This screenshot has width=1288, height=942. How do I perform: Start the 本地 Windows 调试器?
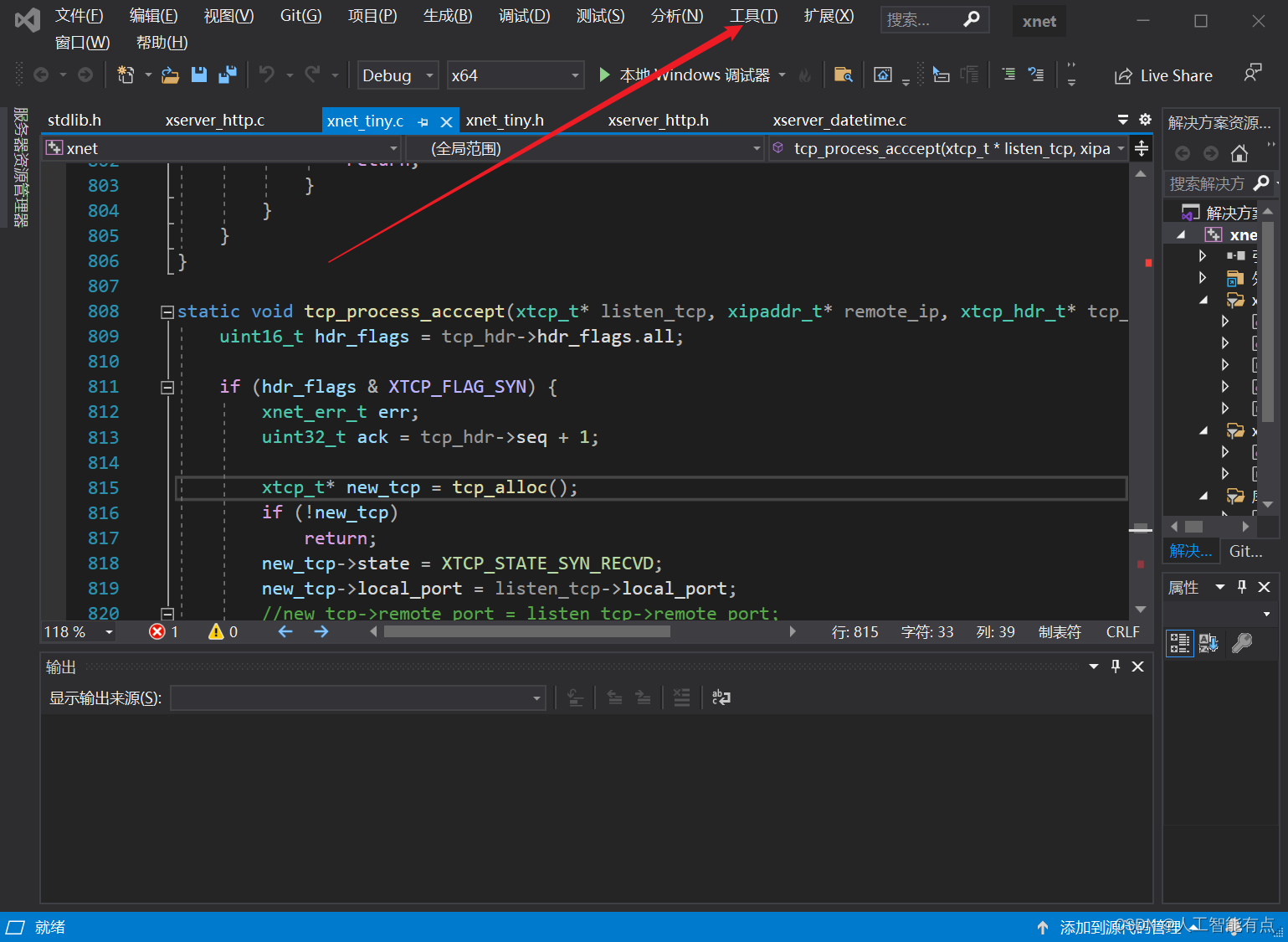click(x=685, y=75)
